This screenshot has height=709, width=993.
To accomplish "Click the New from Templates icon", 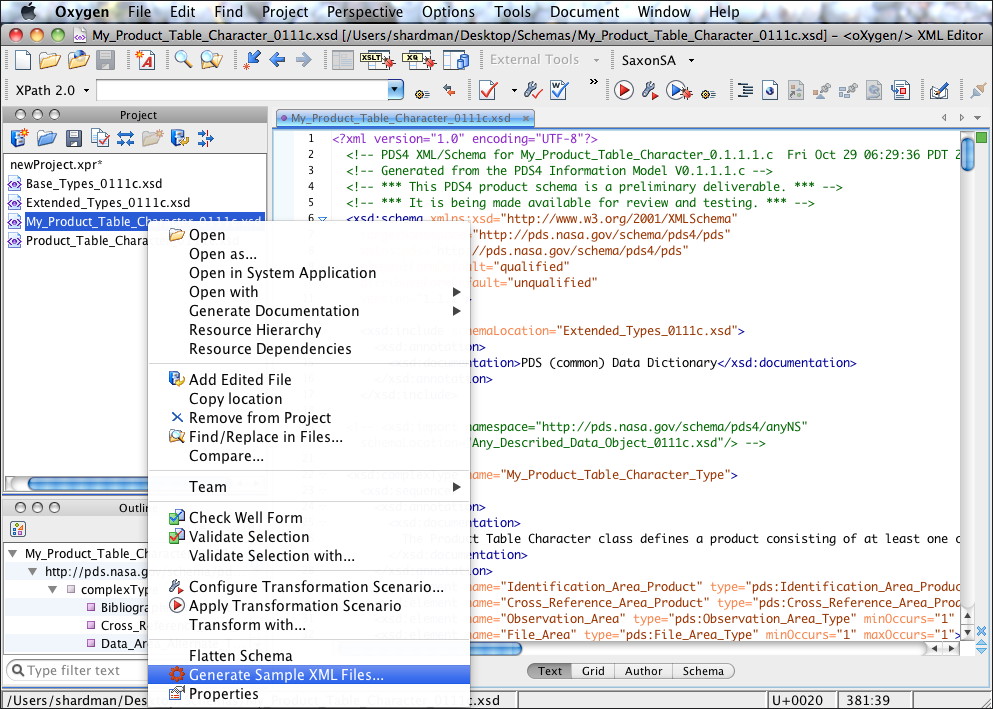I will click(146, 60).
